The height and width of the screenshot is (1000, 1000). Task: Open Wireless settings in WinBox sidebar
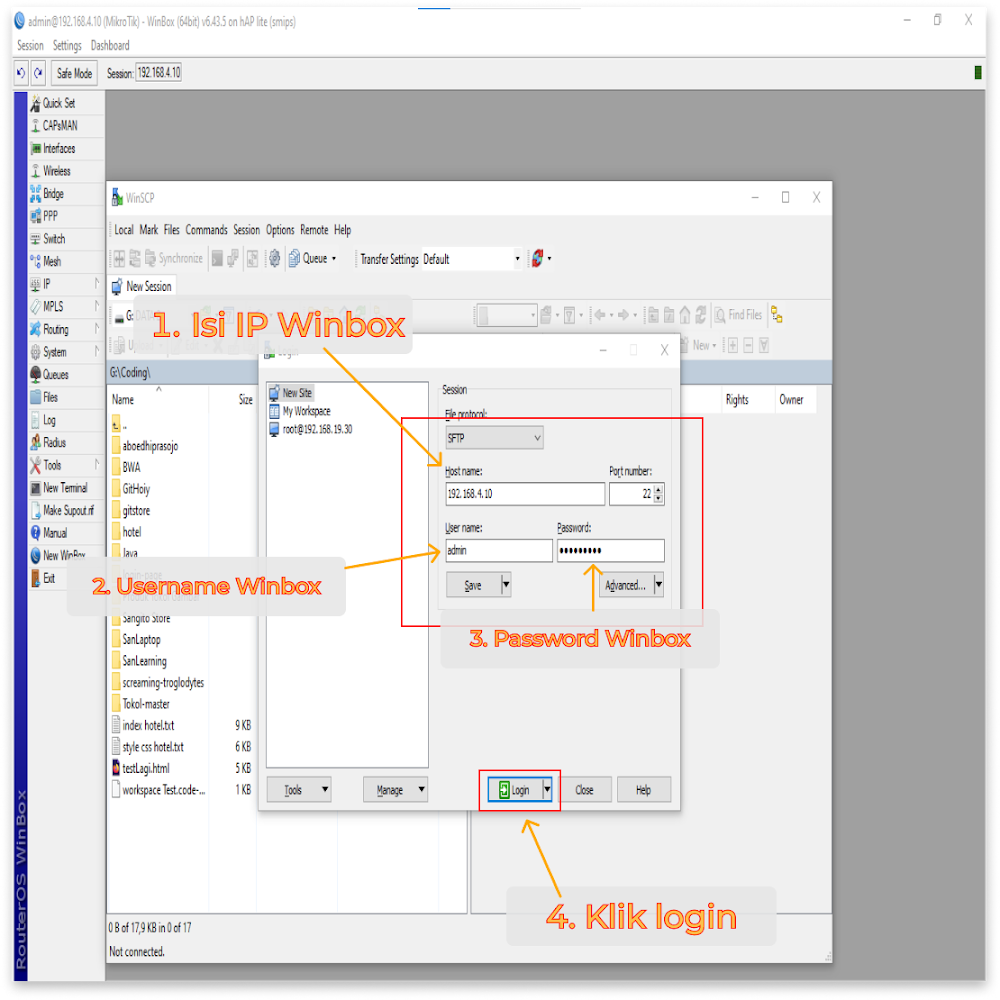[x=54, y=170]
